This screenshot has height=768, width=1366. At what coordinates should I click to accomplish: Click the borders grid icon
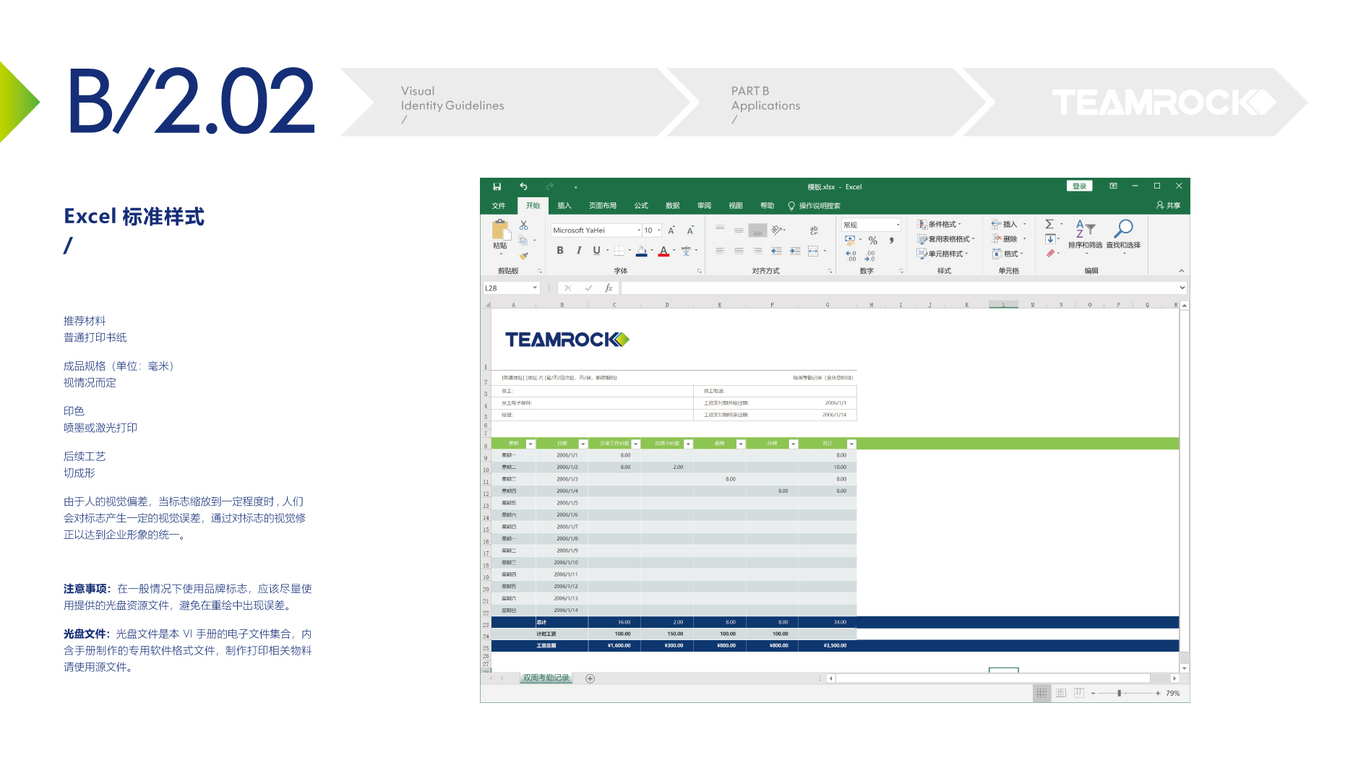coord(618,251)
